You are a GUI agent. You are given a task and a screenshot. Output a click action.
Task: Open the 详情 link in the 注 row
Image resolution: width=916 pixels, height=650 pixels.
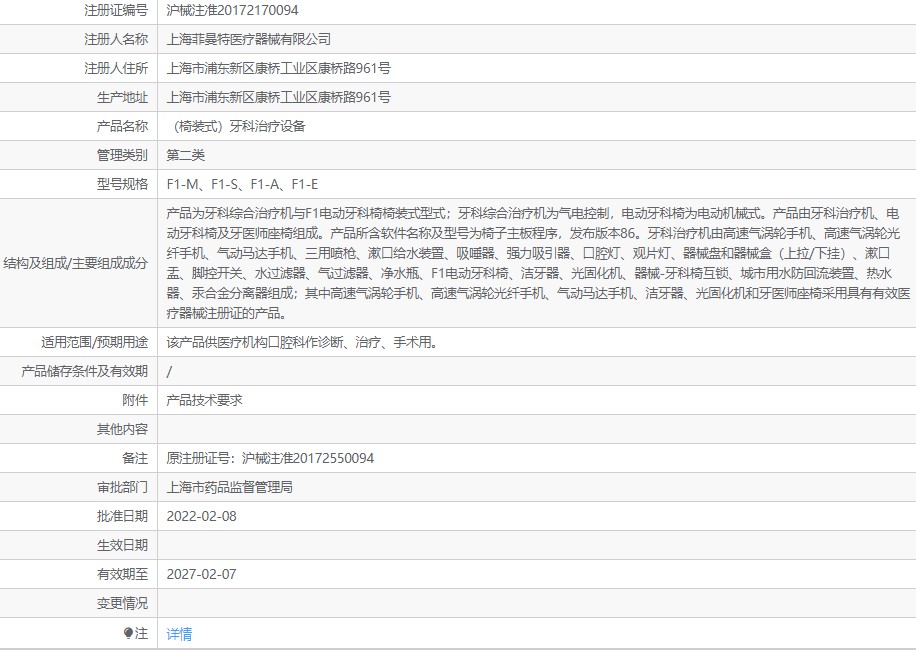coord(179,634)
